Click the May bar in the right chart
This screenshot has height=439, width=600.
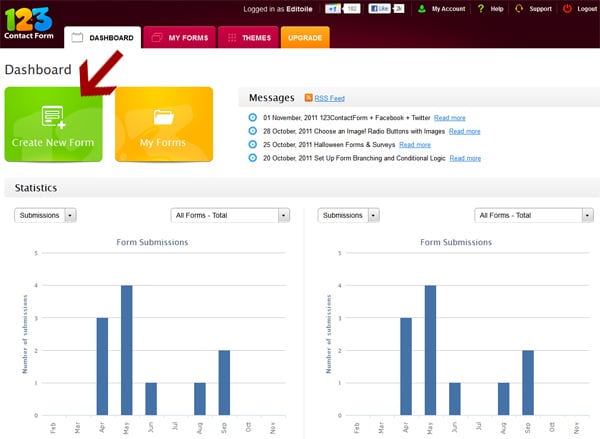pyautogui.click(x=430, y=350)
